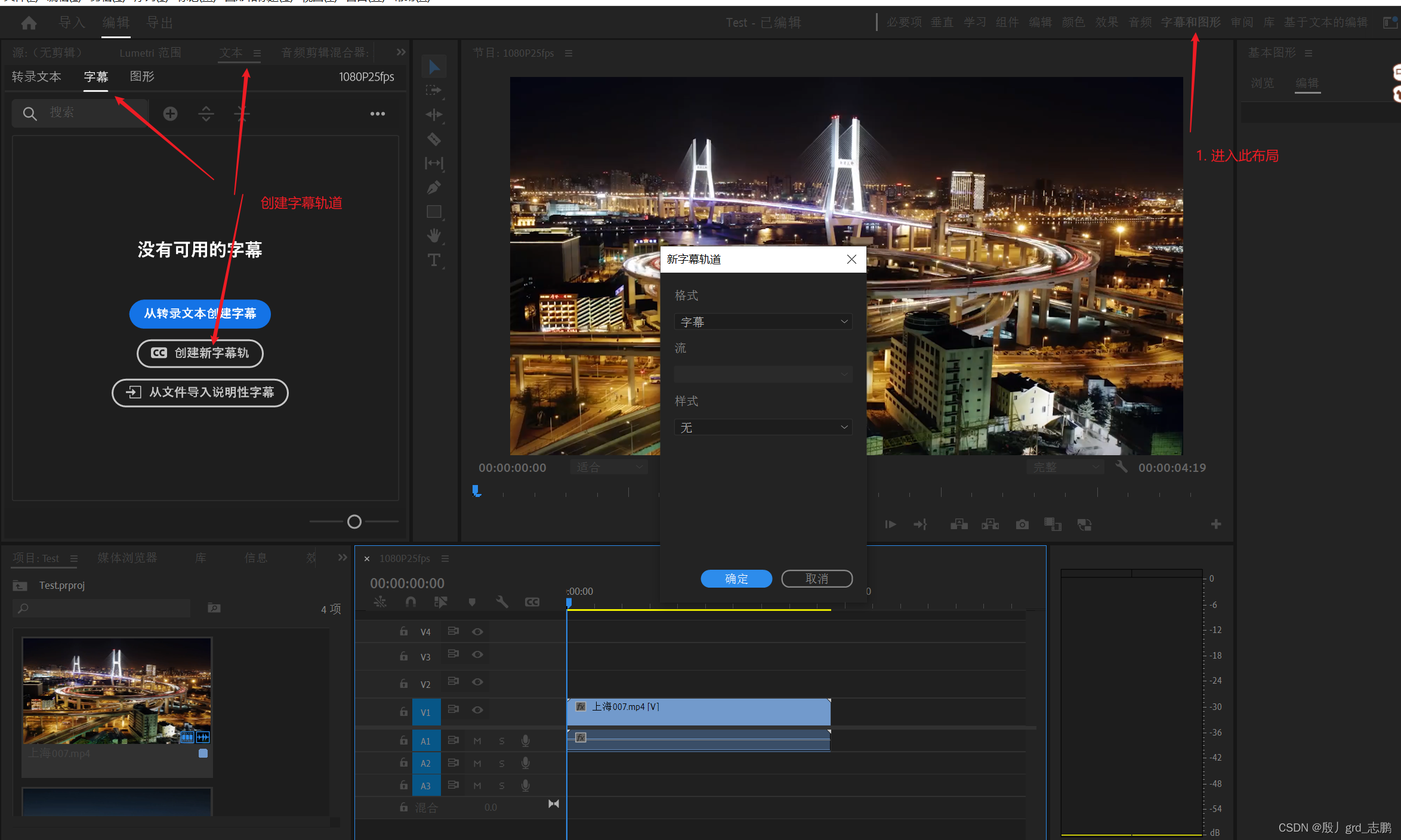Mute the A1 audio track
1401x840 pixels.
click(x=477, y=741)
